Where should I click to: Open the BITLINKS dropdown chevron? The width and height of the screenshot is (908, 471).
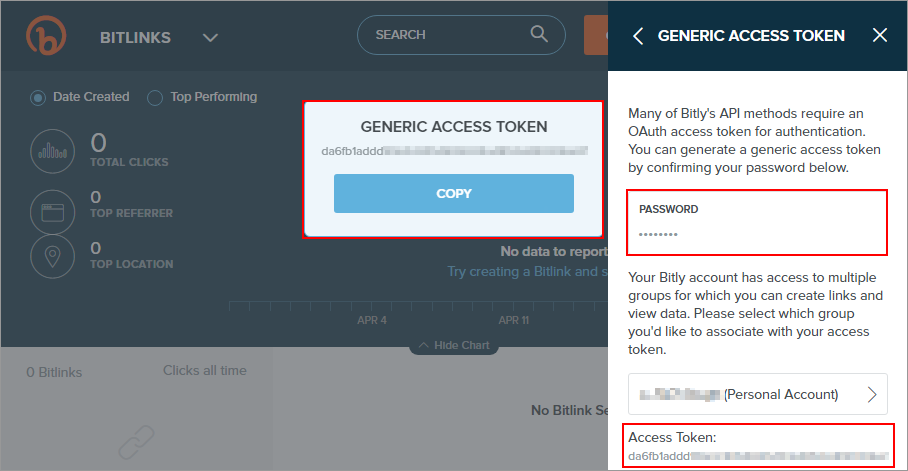pos(210,38)
